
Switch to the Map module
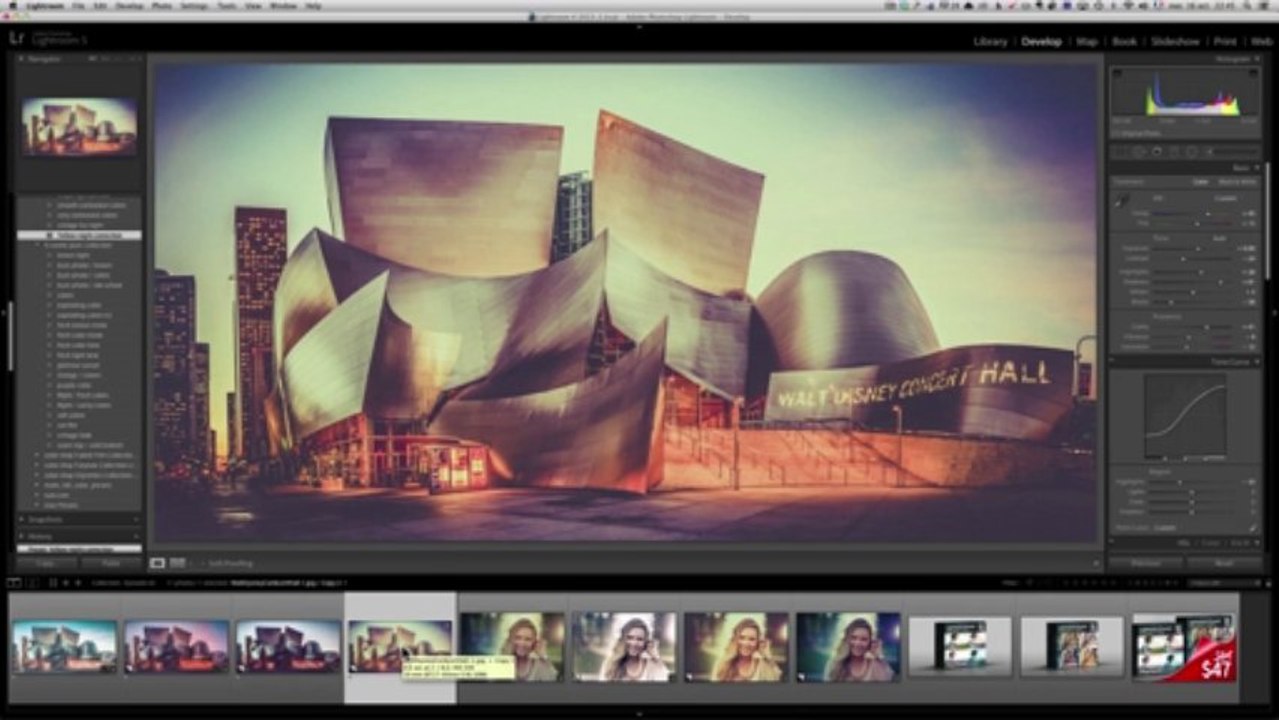click(x=1087, y=42)
